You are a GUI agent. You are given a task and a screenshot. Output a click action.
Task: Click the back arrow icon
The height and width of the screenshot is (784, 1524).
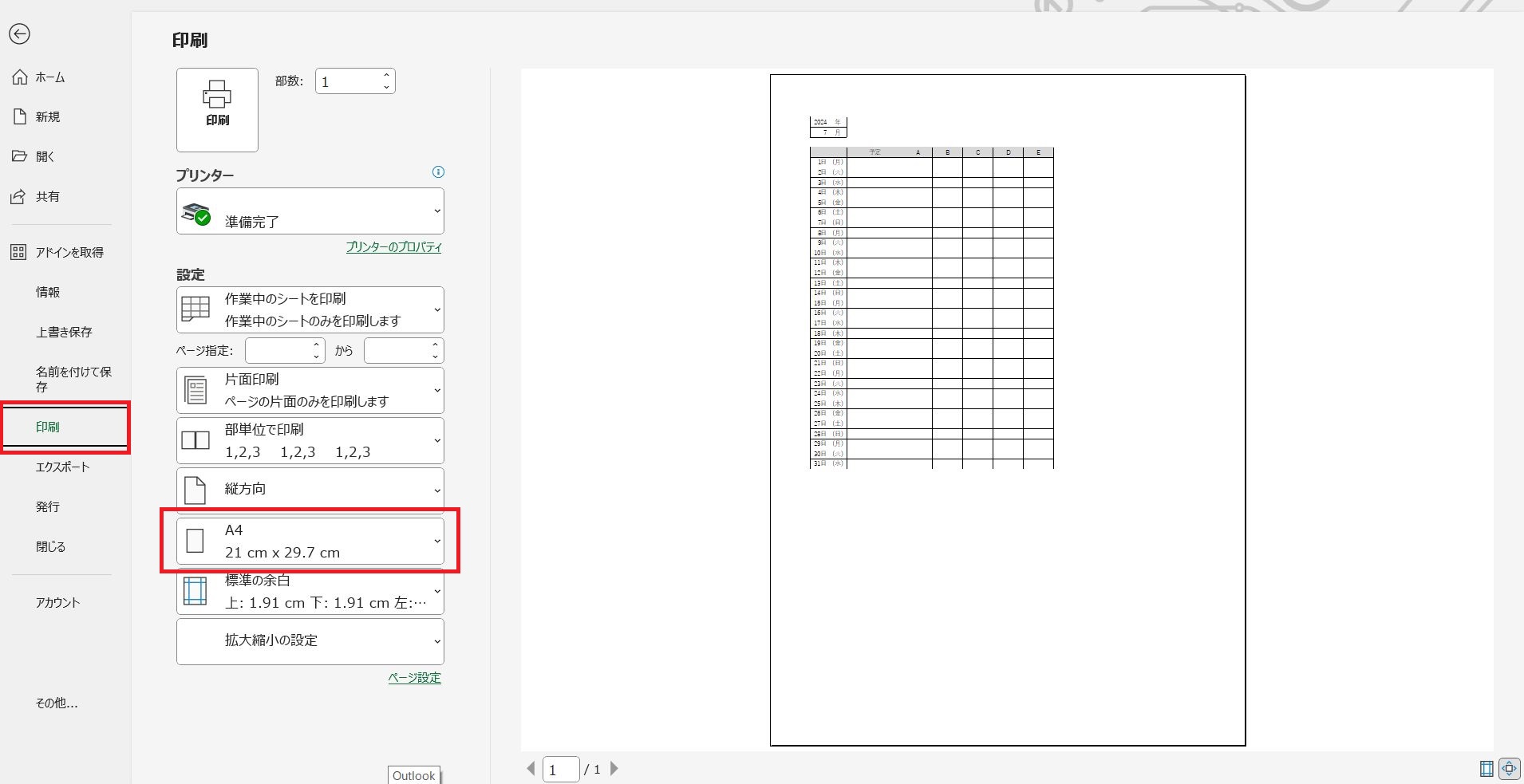click(x=19, y=33)
